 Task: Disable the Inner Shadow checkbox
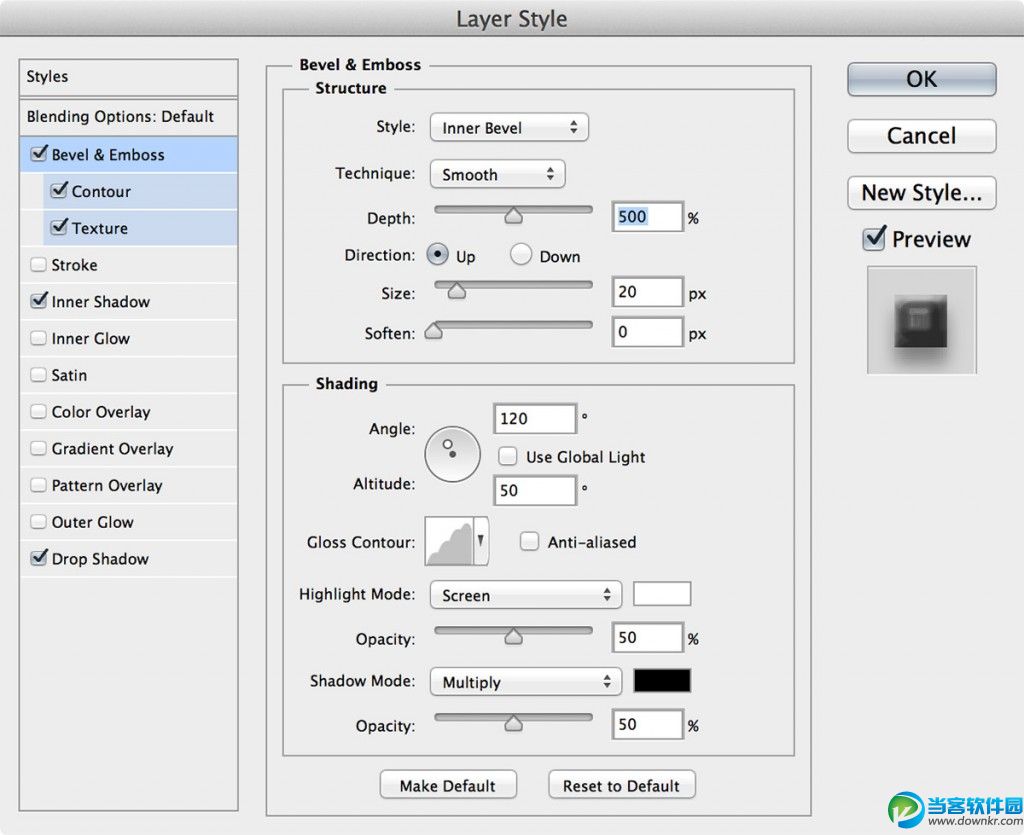point(39,301)
